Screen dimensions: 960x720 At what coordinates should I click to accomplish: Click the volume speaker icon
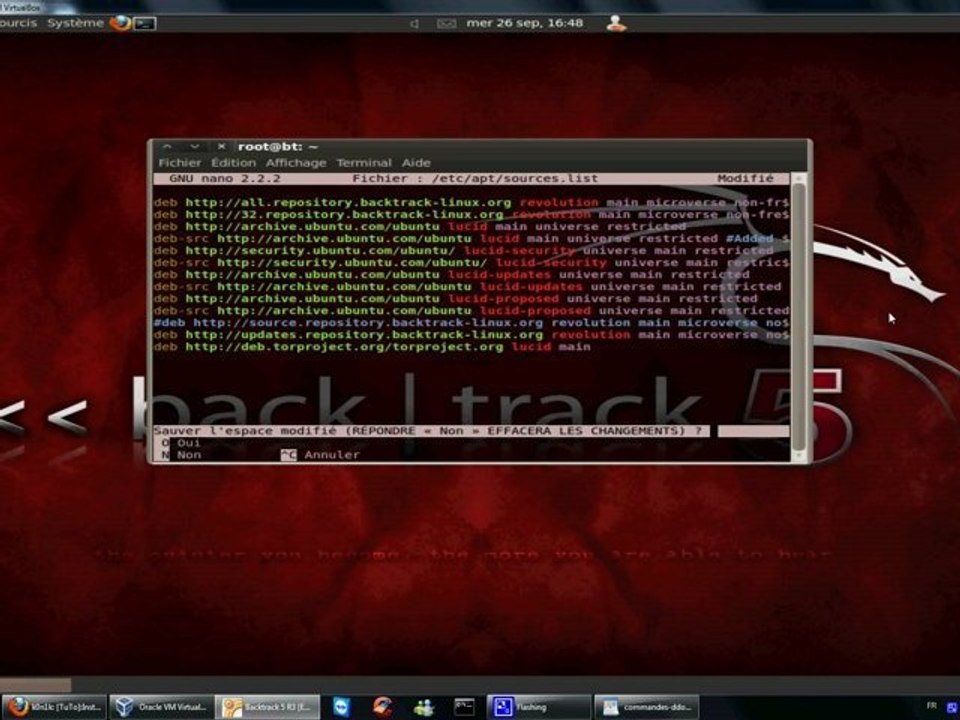tap(414, 24)
